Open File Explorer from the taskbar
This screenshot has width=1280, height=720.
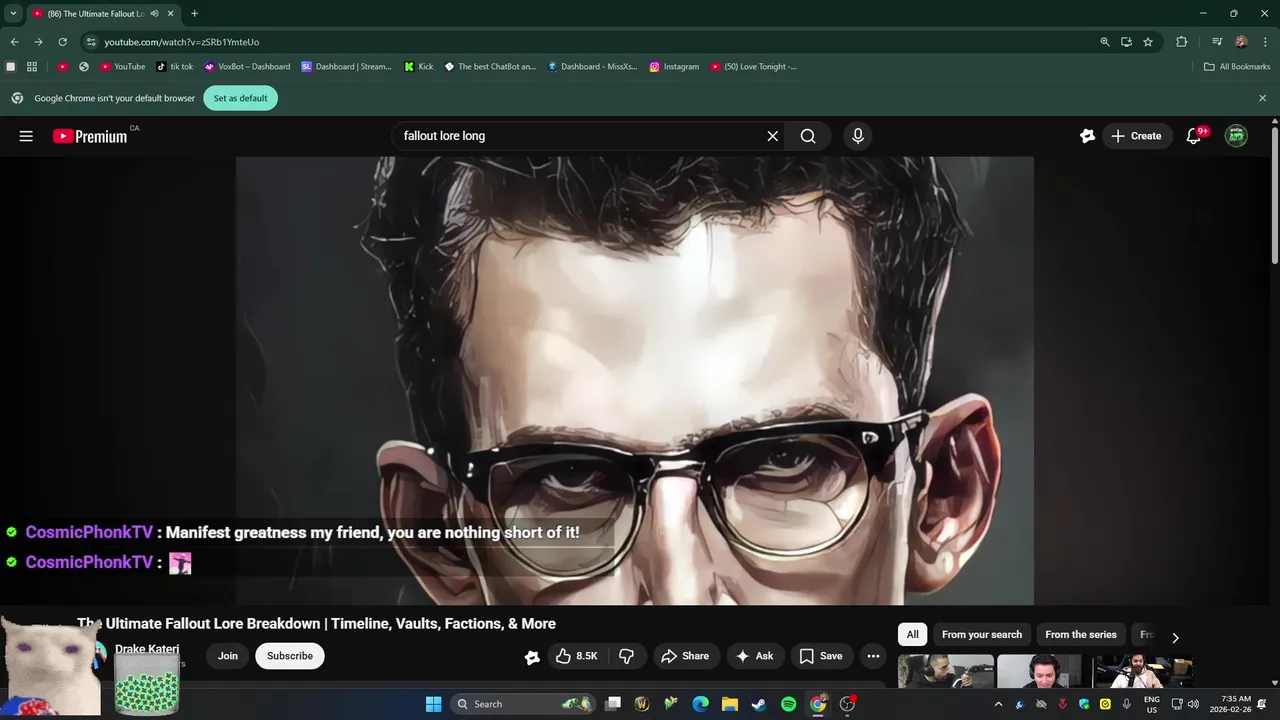coord(730,704)
